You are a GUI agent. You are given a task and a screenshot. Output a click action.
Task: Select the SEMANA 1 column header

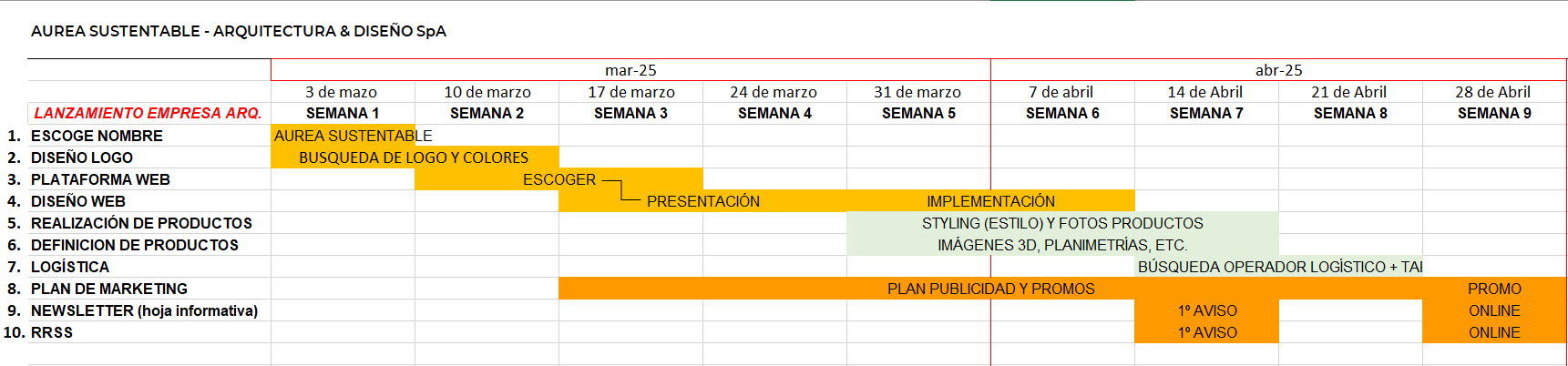coord(343,113)
